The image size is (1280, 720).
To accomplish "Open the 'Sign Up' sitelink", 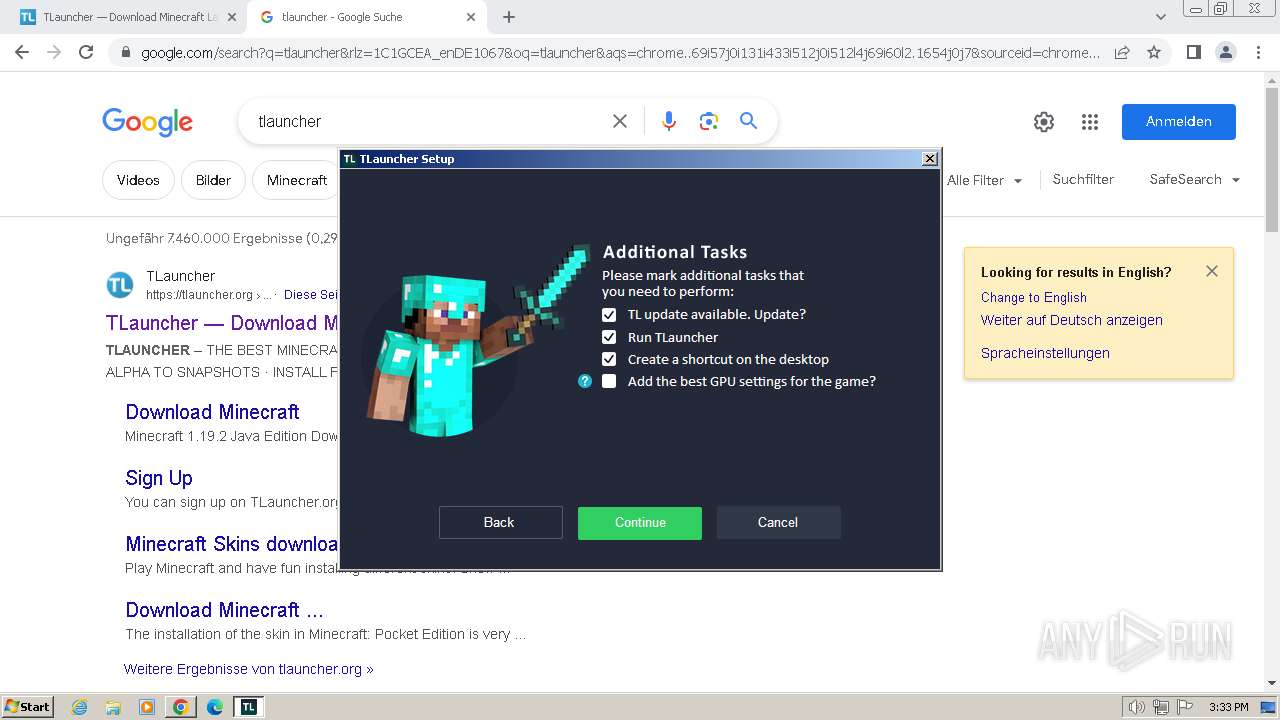I will pyautogui.click(x=159, y=478).
